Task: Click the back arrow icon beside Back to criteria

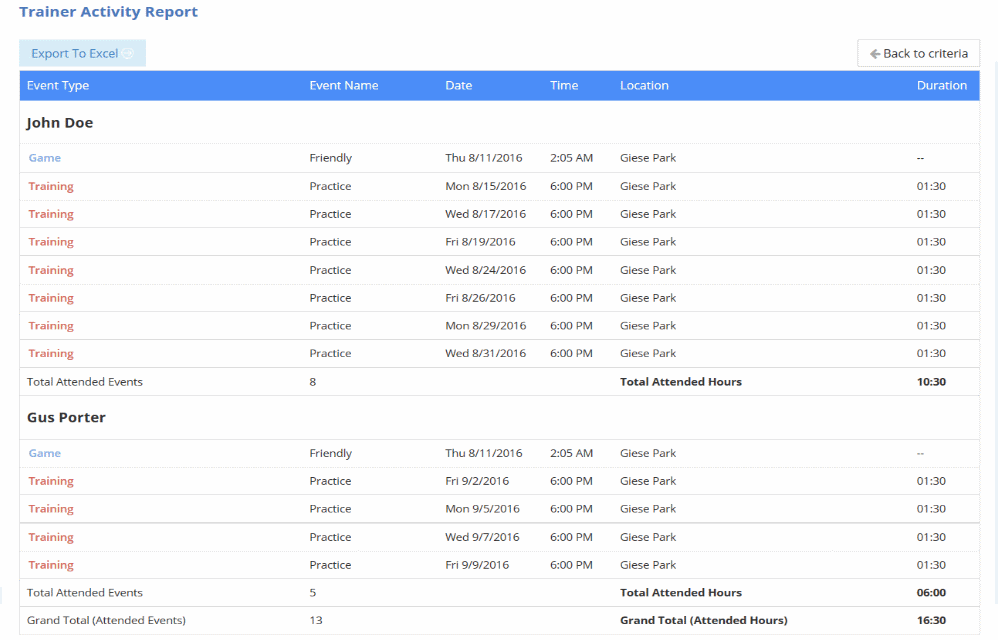Action: click(875, 54)
